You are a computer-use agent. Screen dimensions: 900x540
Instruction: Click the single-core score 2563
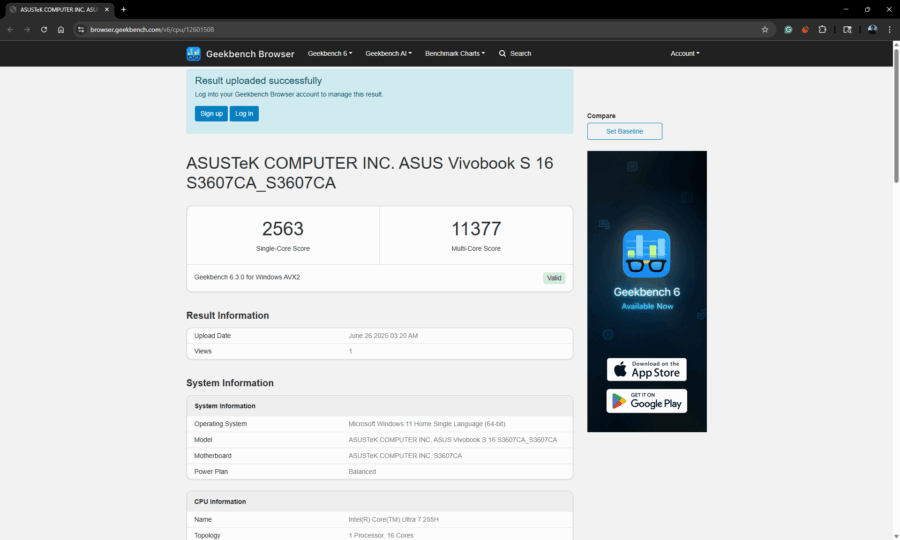click(282, 228)
